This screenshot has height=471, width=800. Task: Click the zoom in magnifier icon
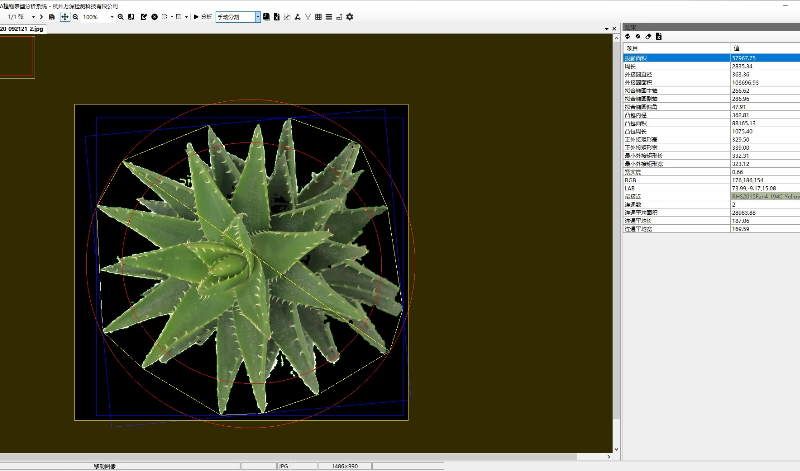(121, 17)
